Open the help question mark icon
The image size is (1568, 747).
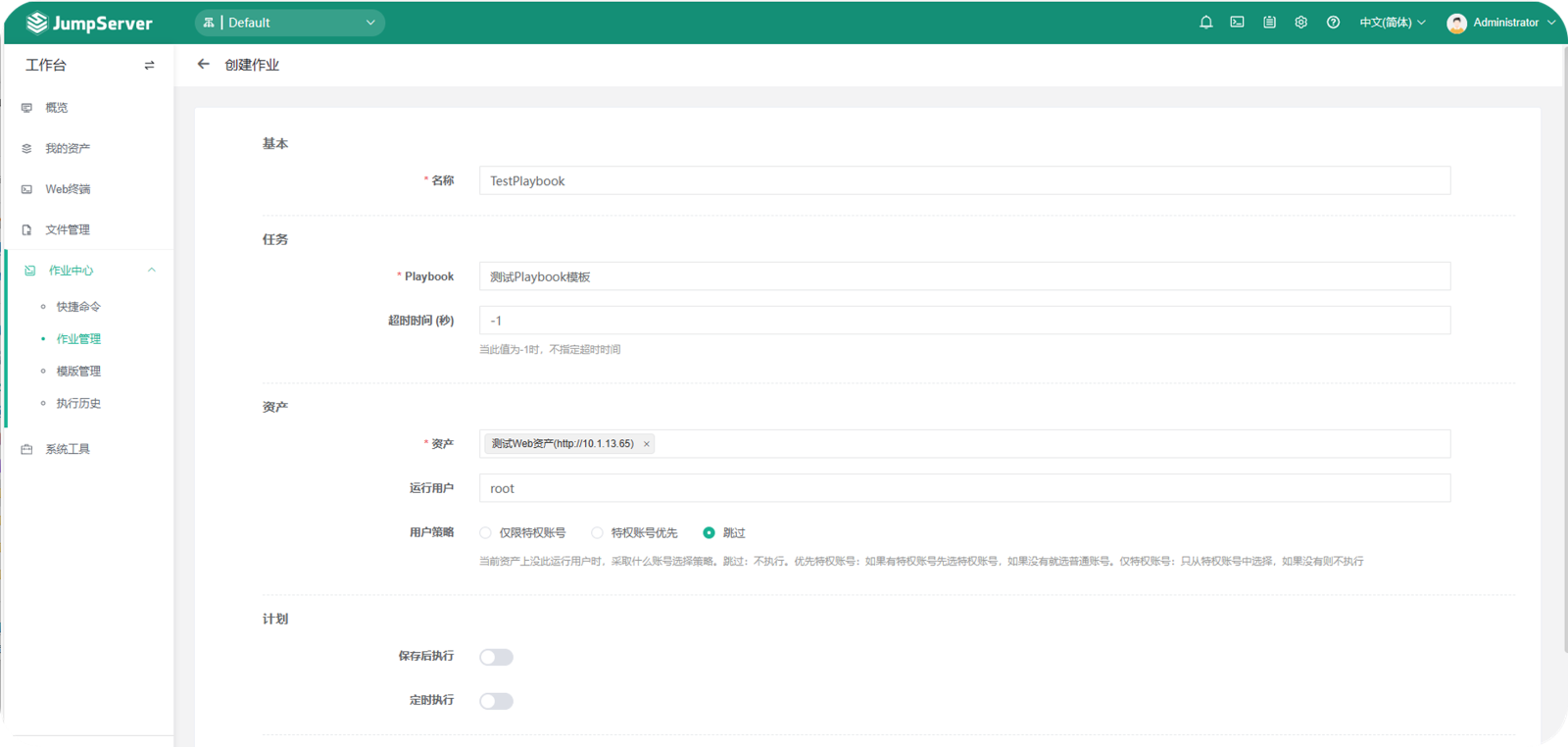(1333, 23)
